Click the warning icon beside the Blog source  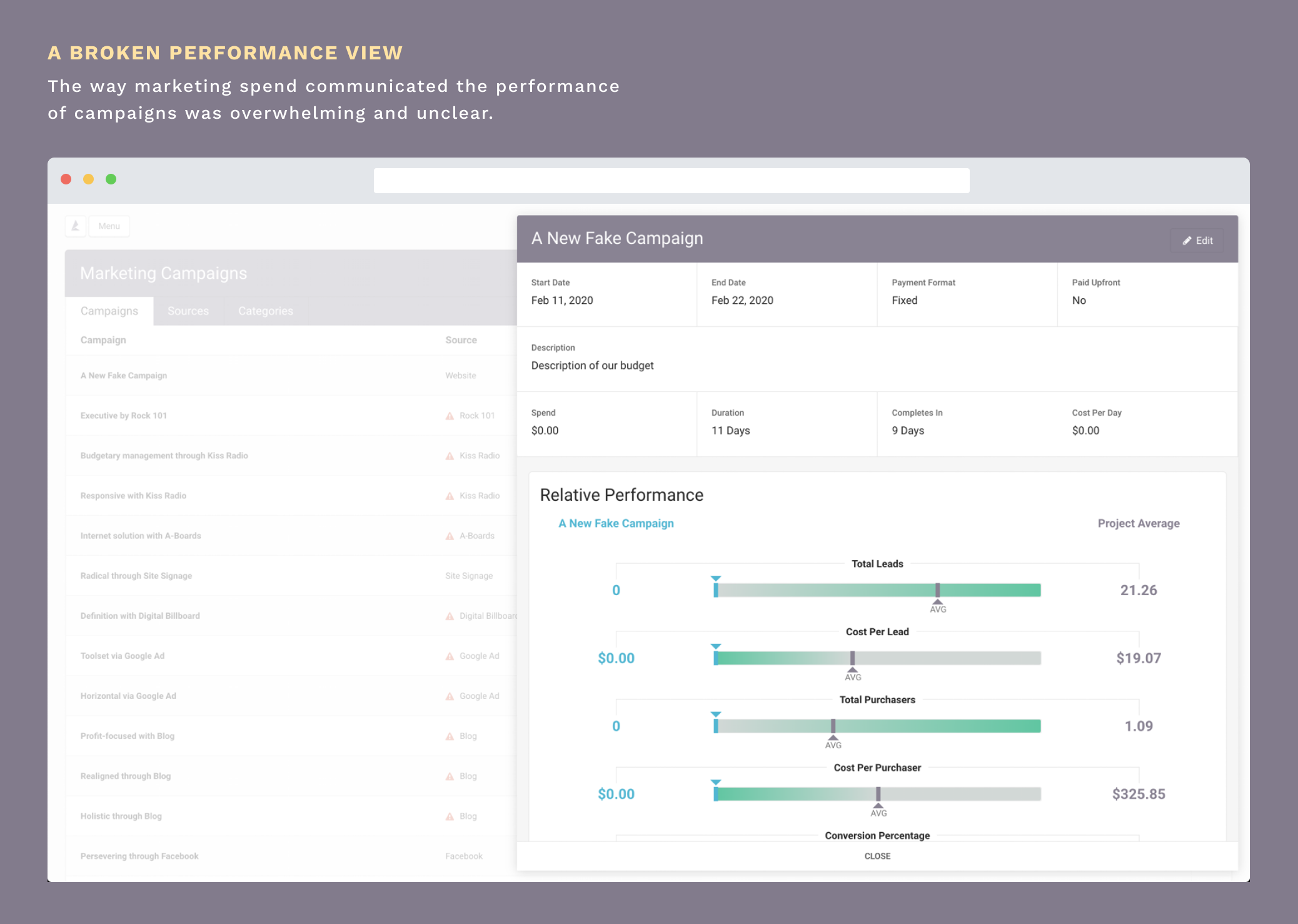click(450, 736)
